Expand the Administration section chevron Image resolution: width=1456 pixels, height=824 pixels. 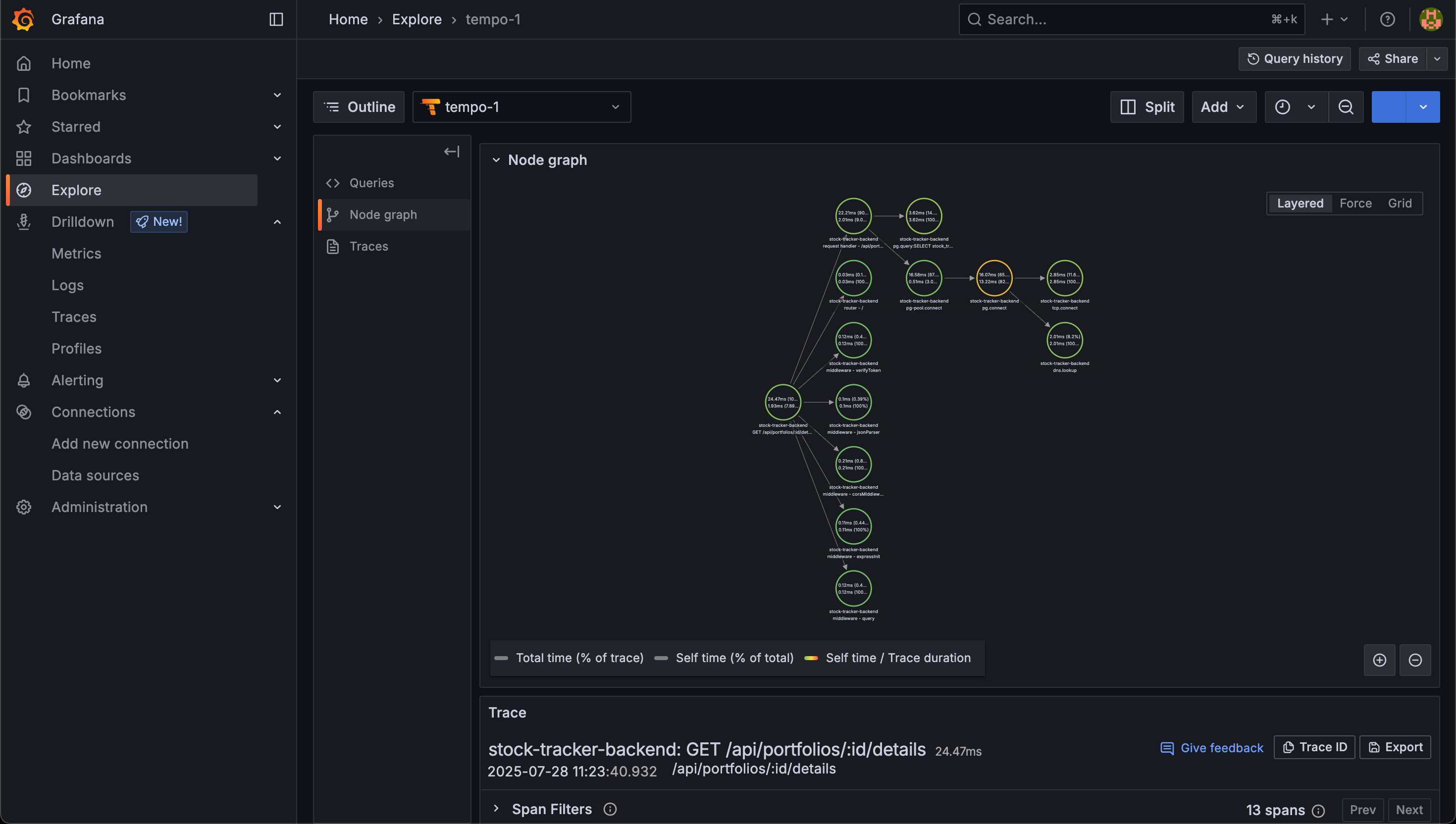coord(277,507)
